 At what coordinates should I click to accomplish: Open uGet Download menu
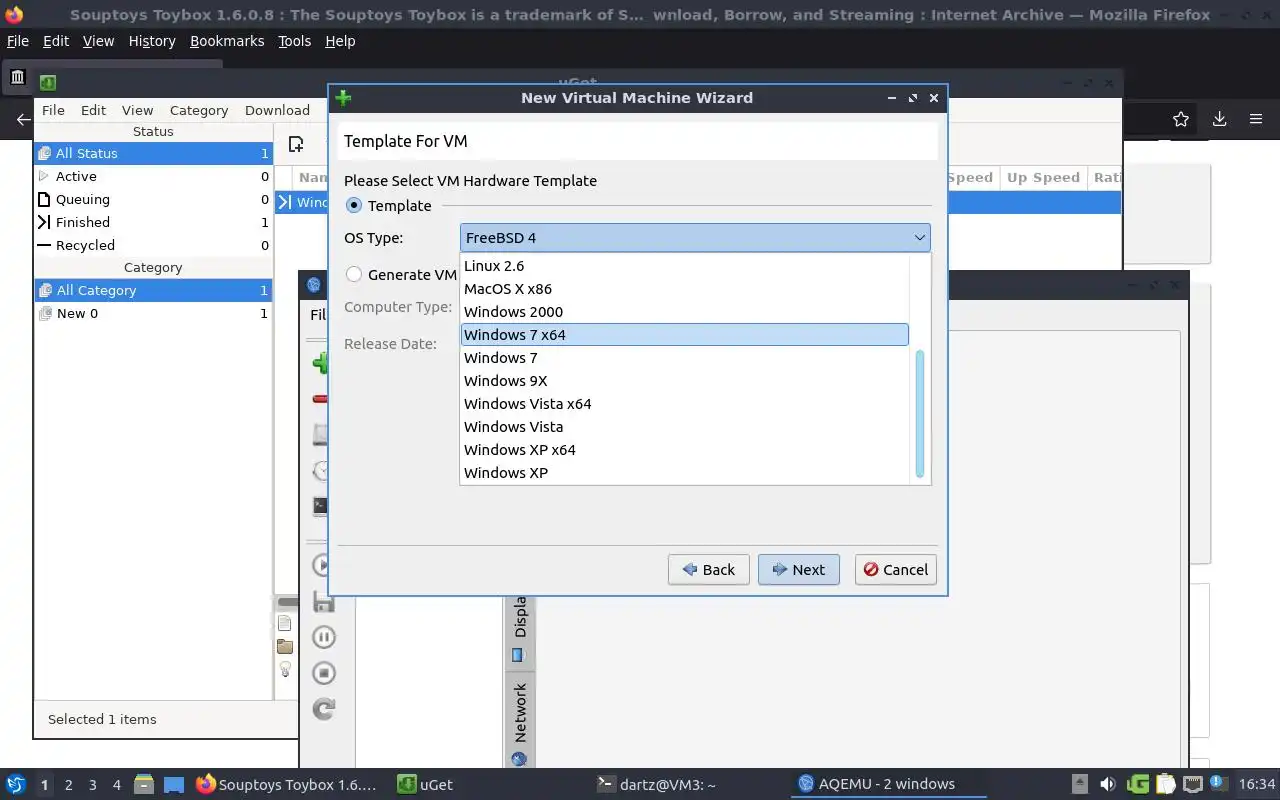click(277, 110)
